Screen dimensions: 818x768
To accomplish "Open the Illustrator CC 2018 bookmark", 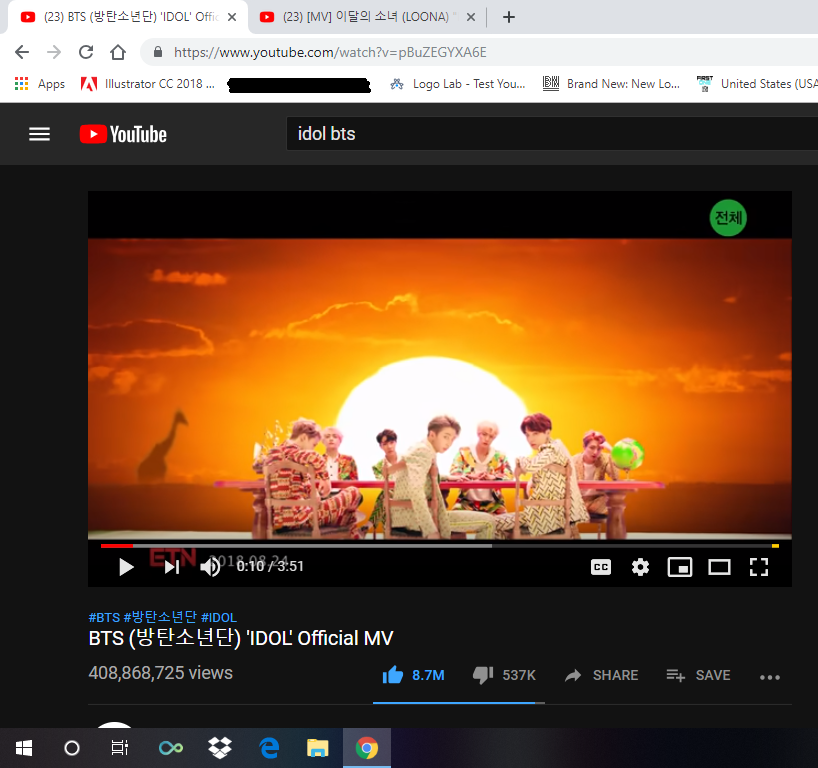I will tap(148, 84).
